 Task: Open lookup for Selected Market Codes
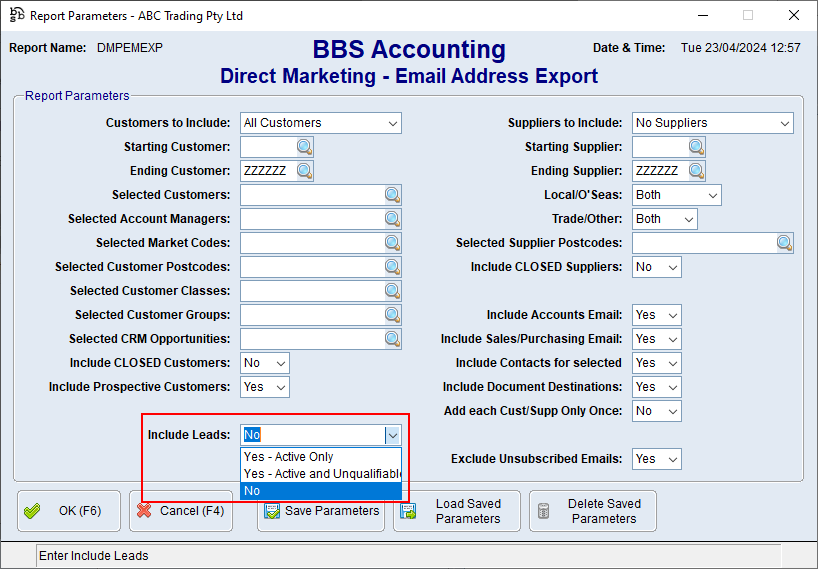[x=392, y=243]
